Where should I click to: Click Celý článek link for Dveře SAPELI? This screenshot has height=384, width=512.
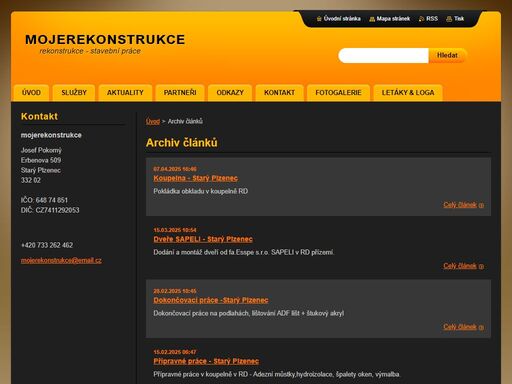[460, 266]
